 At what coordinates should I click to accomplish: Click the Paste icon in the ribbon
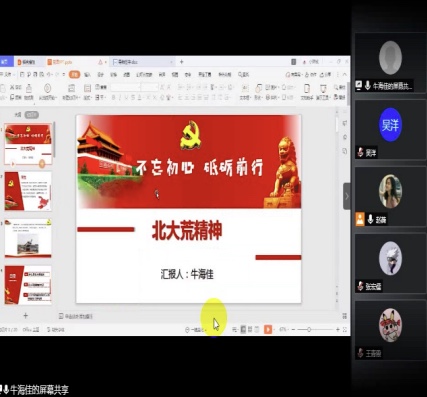[x=2, y=88]
